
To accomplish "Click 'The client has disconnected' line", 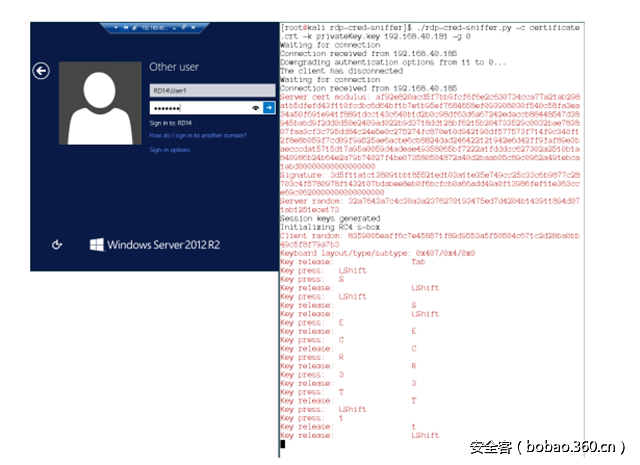I will coord(341,71).
